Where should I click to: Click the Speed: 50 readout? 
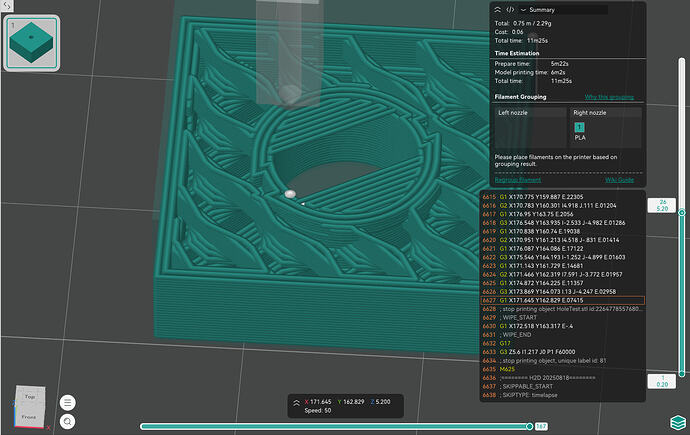[318, 411]
